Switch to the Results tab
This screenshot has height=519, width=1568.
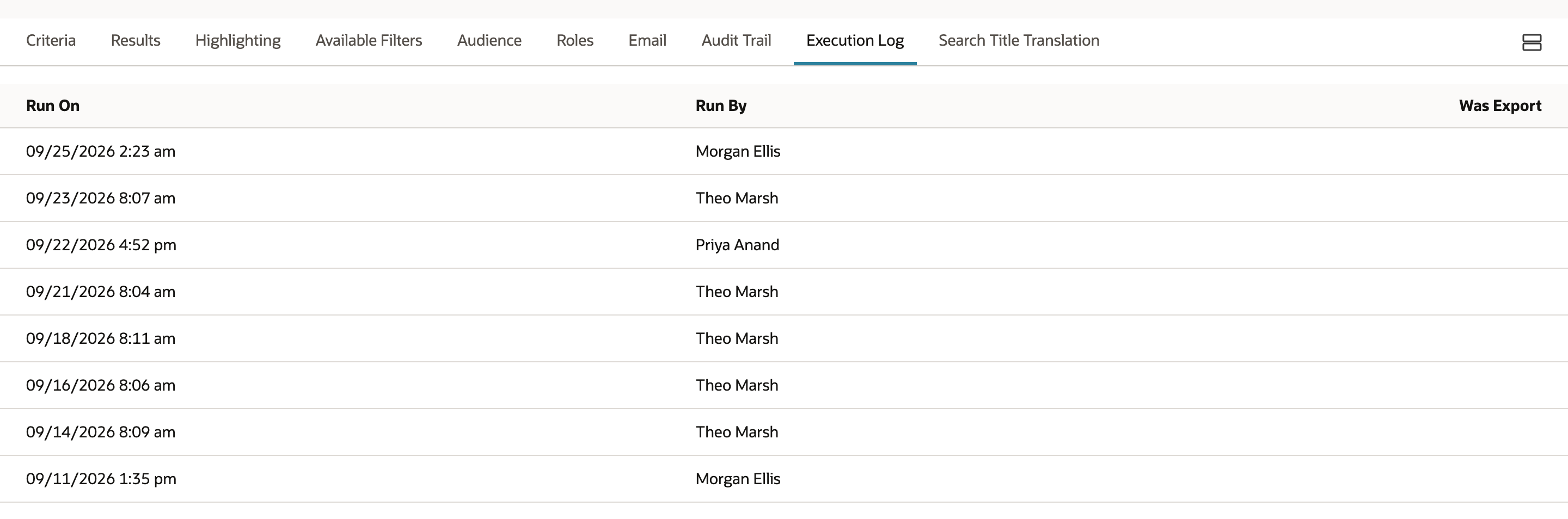(135, 40)
